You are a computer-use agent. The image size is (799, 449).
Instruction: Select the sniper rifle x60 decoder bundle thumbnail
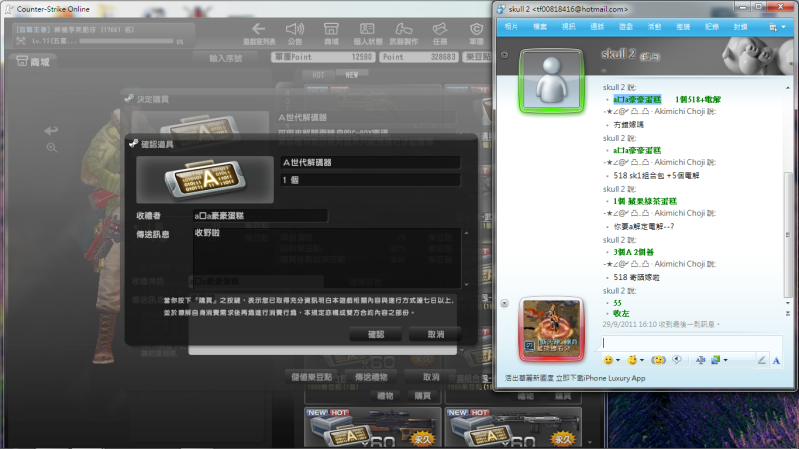(373, 427)
